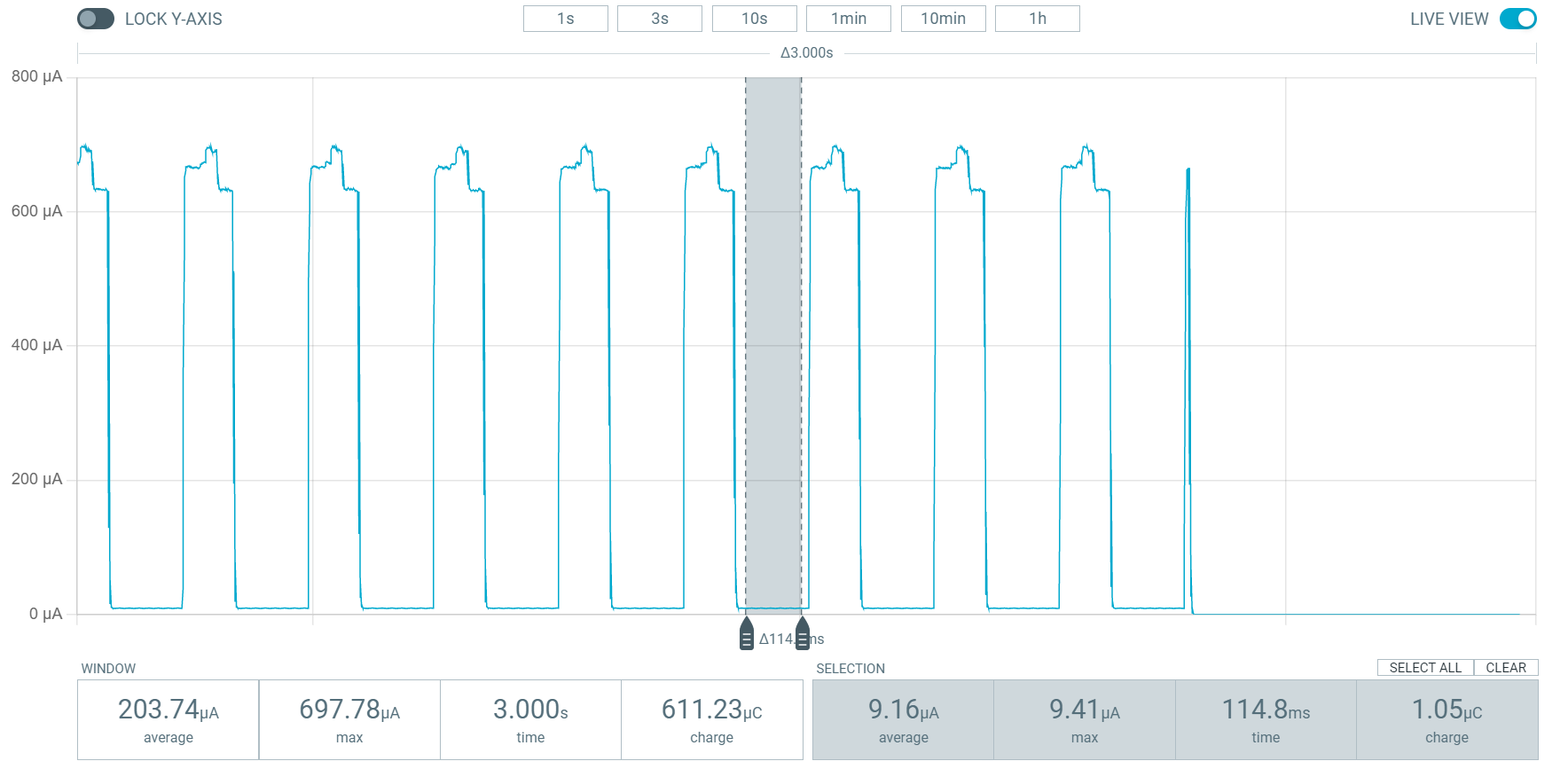
Task: Click the window average 203.74 µA box
Action: coord(169,719)
